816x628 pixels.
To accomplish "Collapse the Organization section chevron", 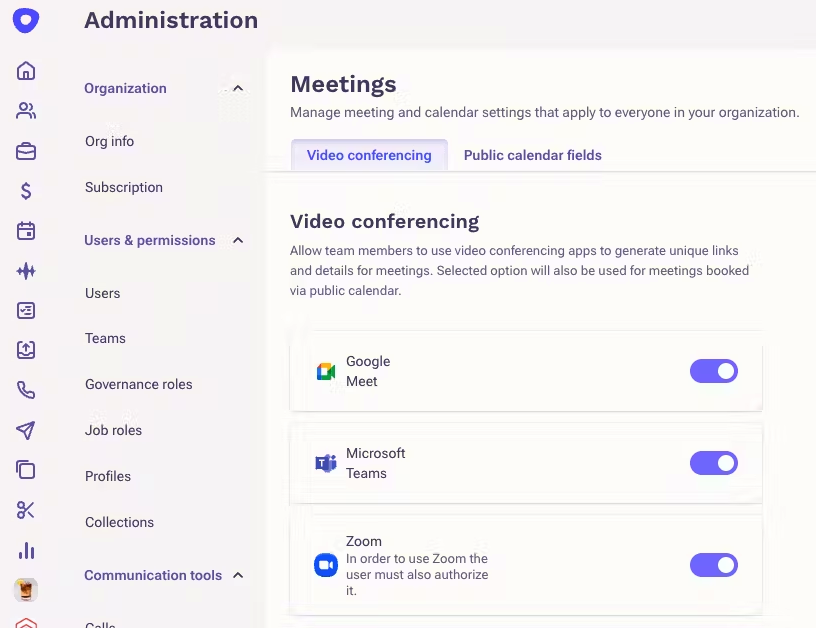I will click(238, 88).
